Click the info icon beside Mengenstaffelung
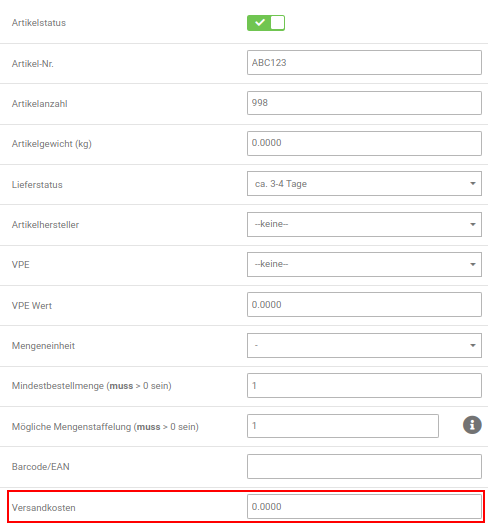This screenshot has width=488, height=525. coord(472,425)
